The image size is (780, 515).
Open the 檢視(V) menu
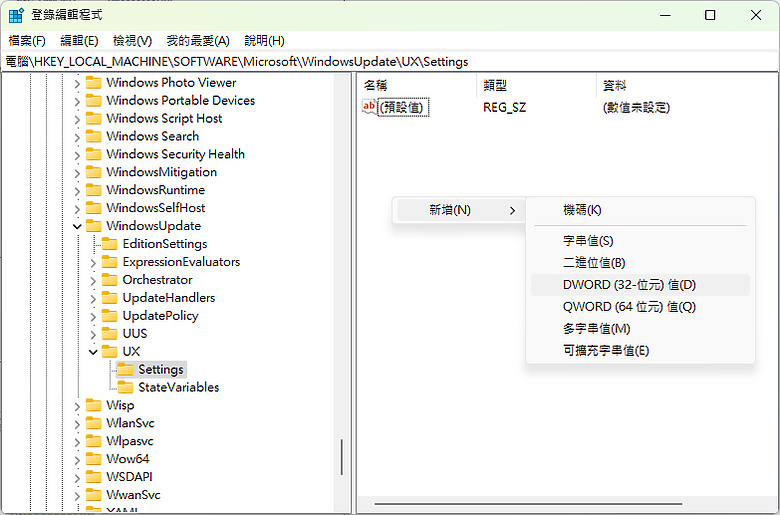click(x=132, y=41)
